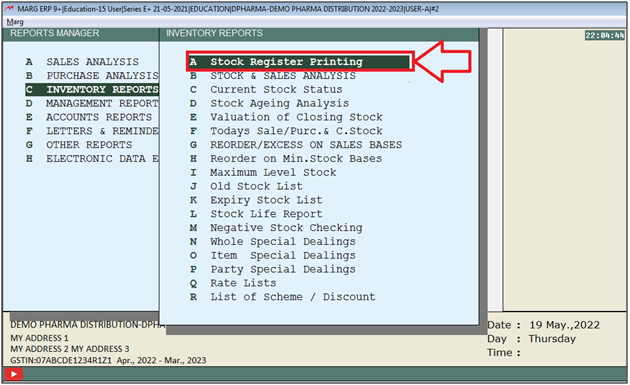Open LETTERS & REMINDERS entry
This screenshot has height=385, width=630.
[102, 131]
